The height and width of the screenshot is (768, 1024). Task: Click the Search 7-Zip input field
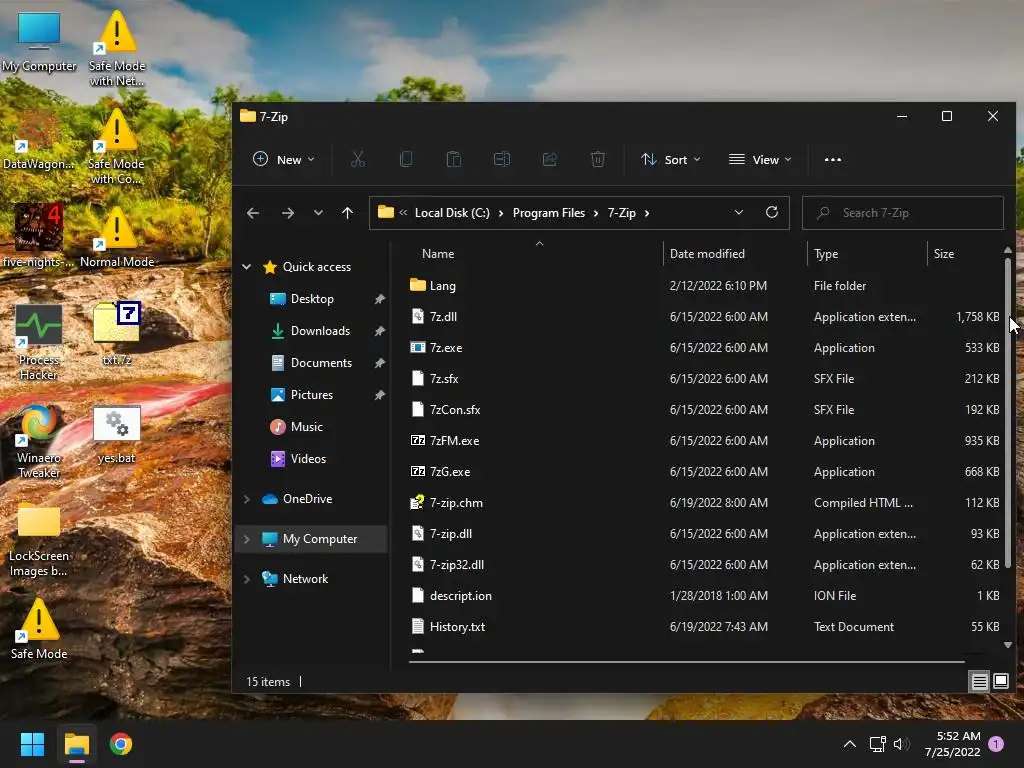pos(903,213)
